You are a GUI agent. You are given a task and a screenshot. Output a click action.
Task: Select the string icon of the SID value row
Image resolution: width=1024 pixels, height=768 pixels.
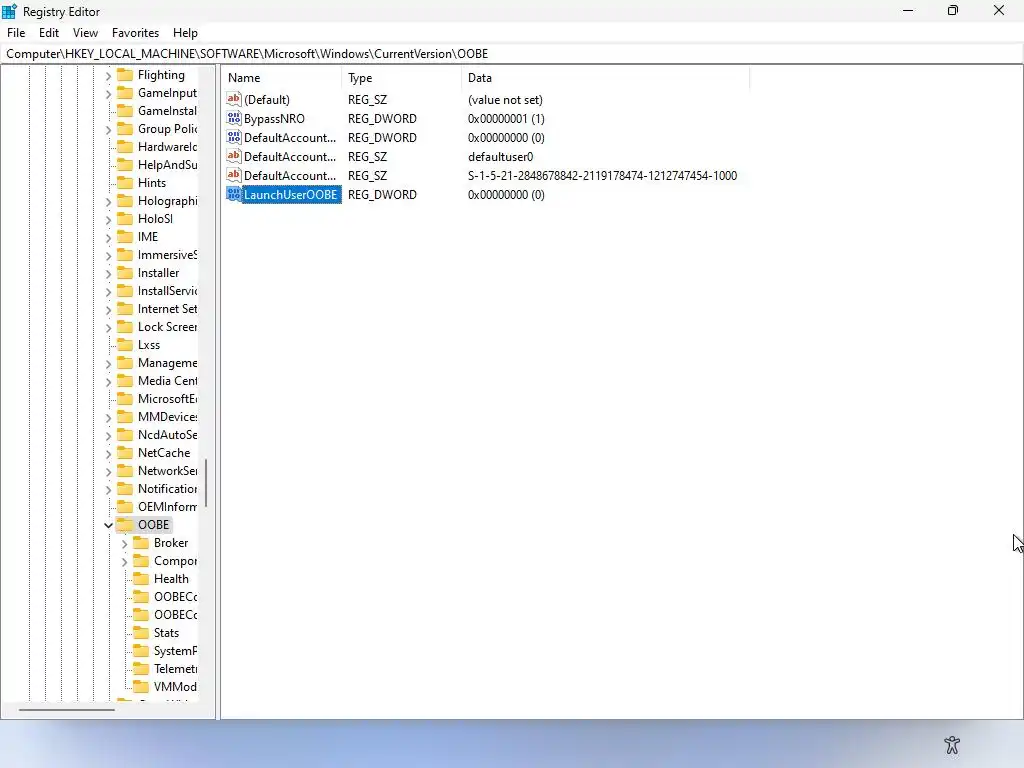point(234,175)
